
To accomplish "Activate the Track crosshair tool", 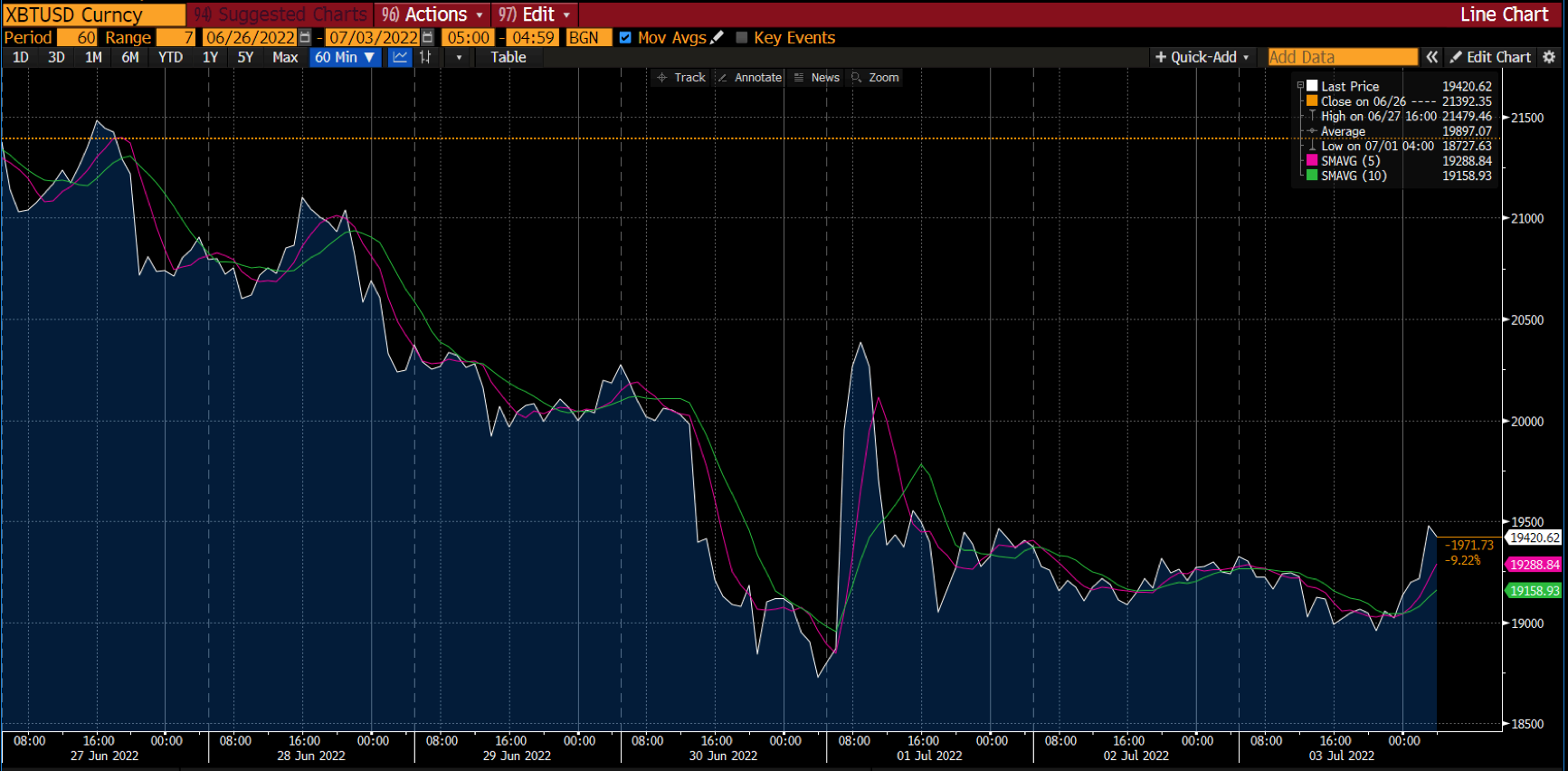I will [681, 78].
